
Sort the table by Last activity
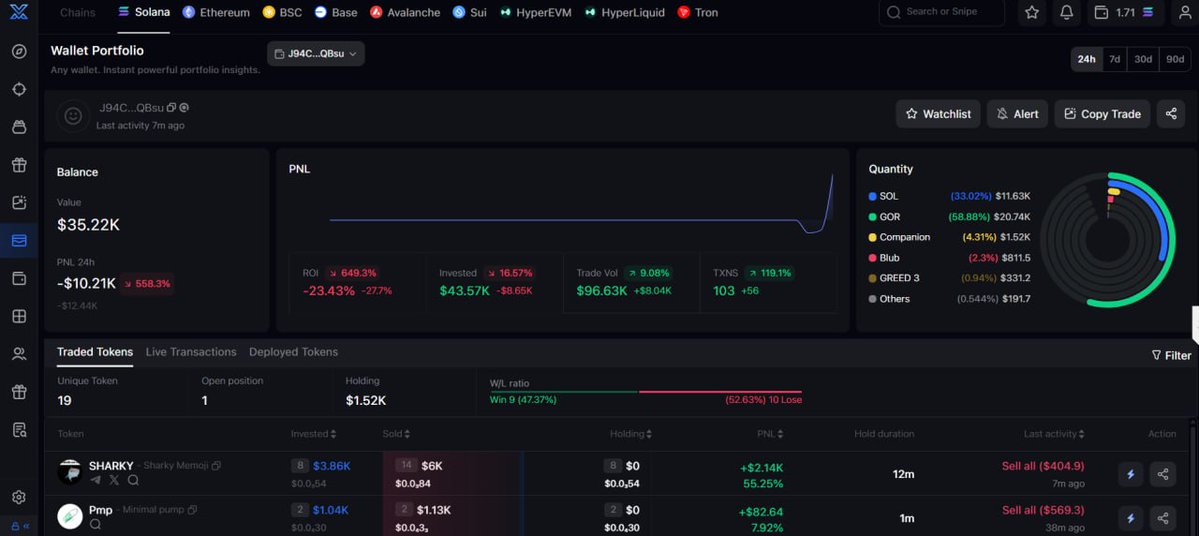point(1055,434)
